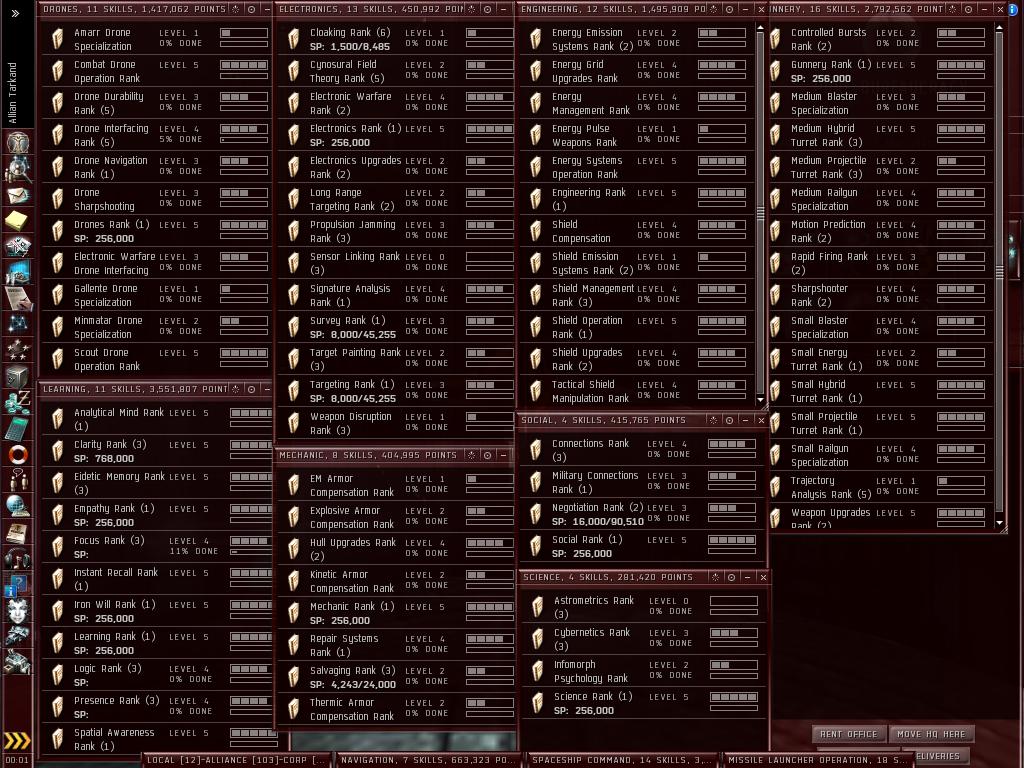Open the agent face portrait icon

[18, 610]
